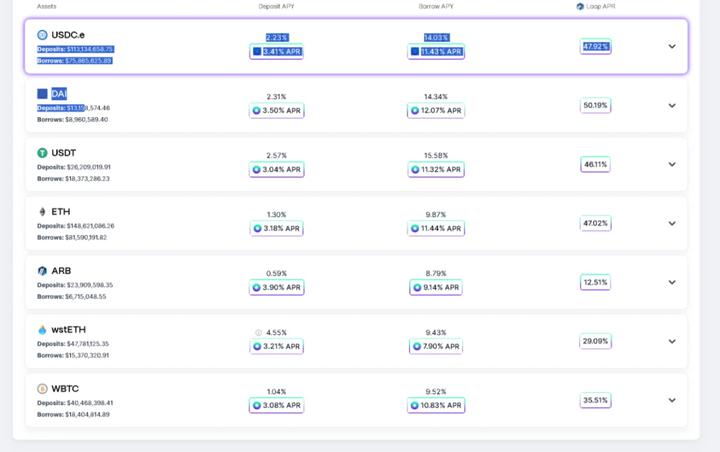The height and width of the screenshot is (452, 720).
Task: Click the Loop APR column header text
Action: click(x=601, y=6)
